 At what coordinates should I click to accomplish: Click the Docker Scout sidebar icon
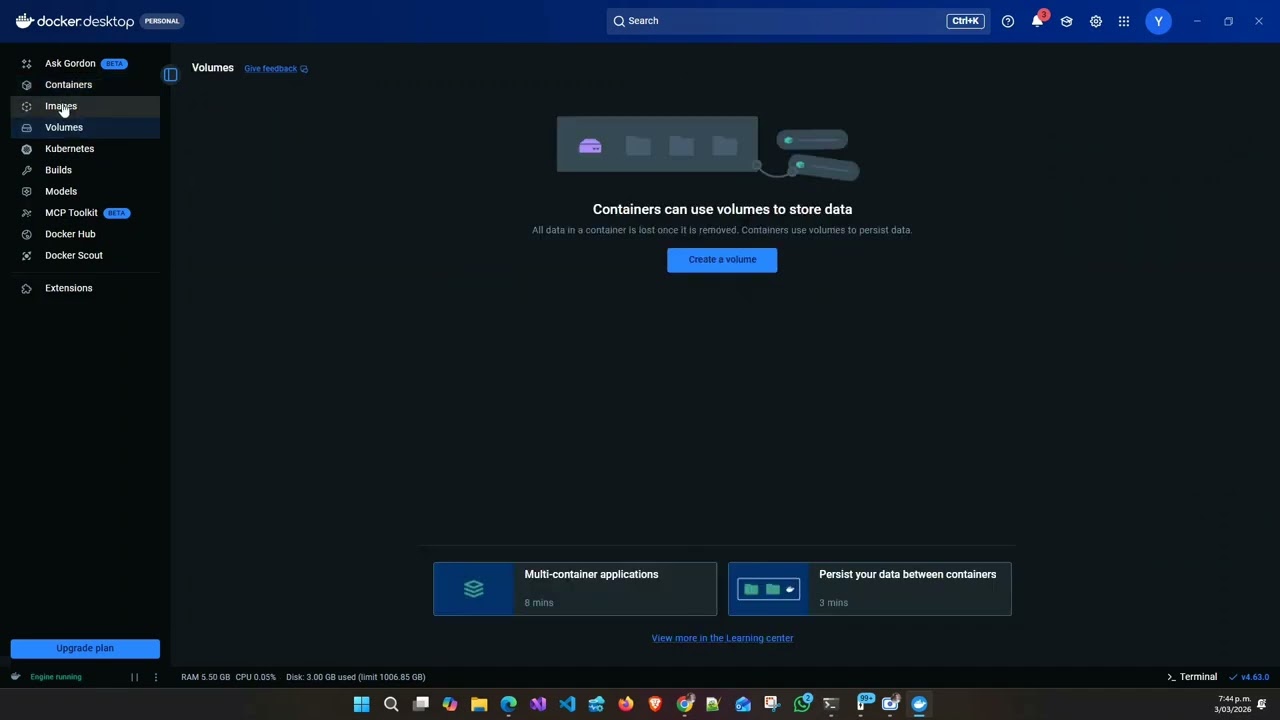coord(27,255)
